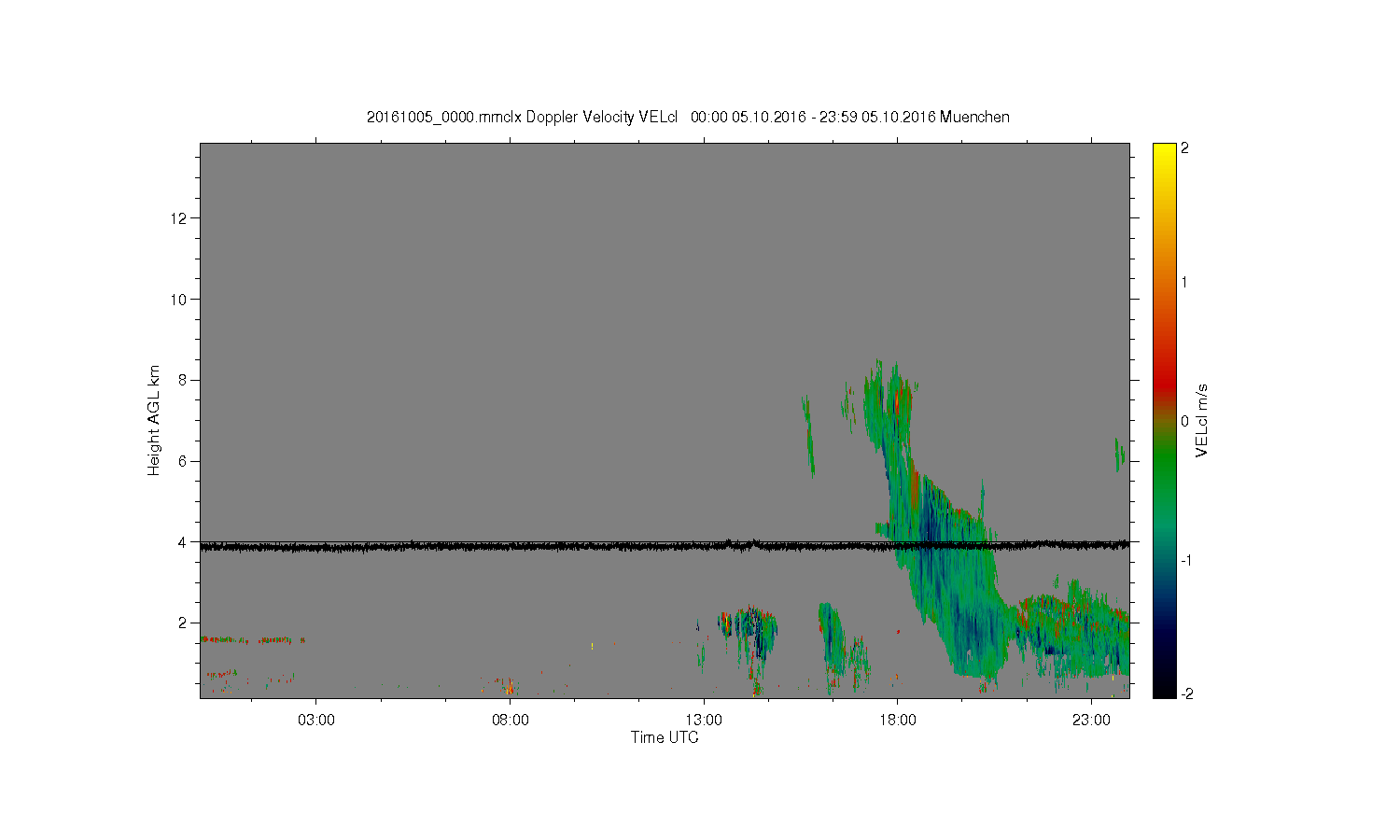Click the 13:00 time tick label
The width and height of the screenshot is (1400, 840).
click(x=704, y=721)
